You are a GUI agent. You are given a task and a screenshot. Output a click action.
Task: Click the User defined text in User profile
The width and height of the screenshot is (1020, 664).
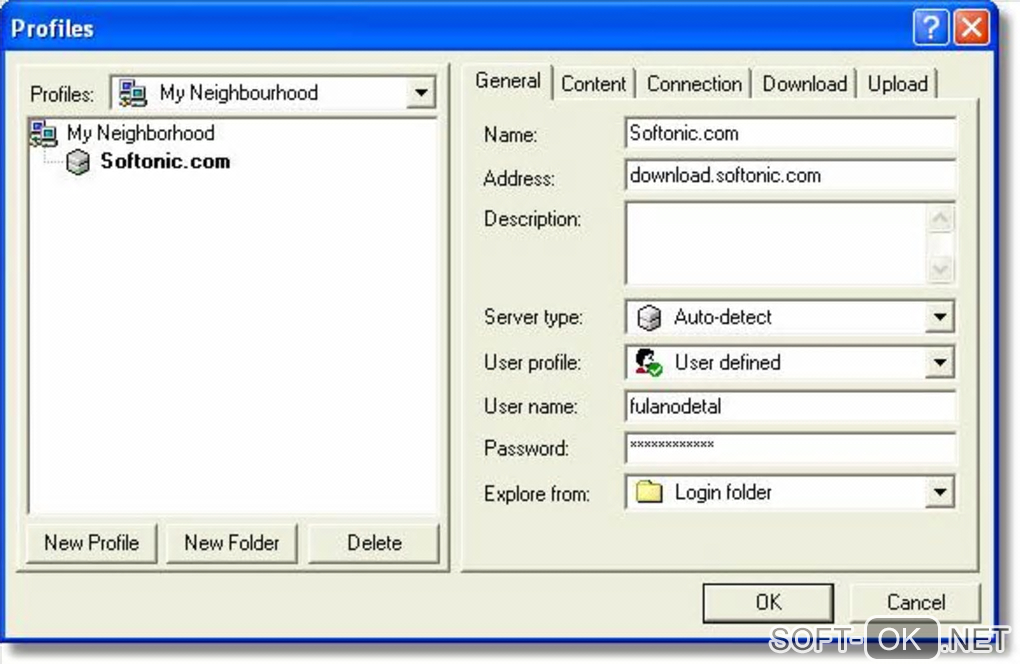[727, 362]
